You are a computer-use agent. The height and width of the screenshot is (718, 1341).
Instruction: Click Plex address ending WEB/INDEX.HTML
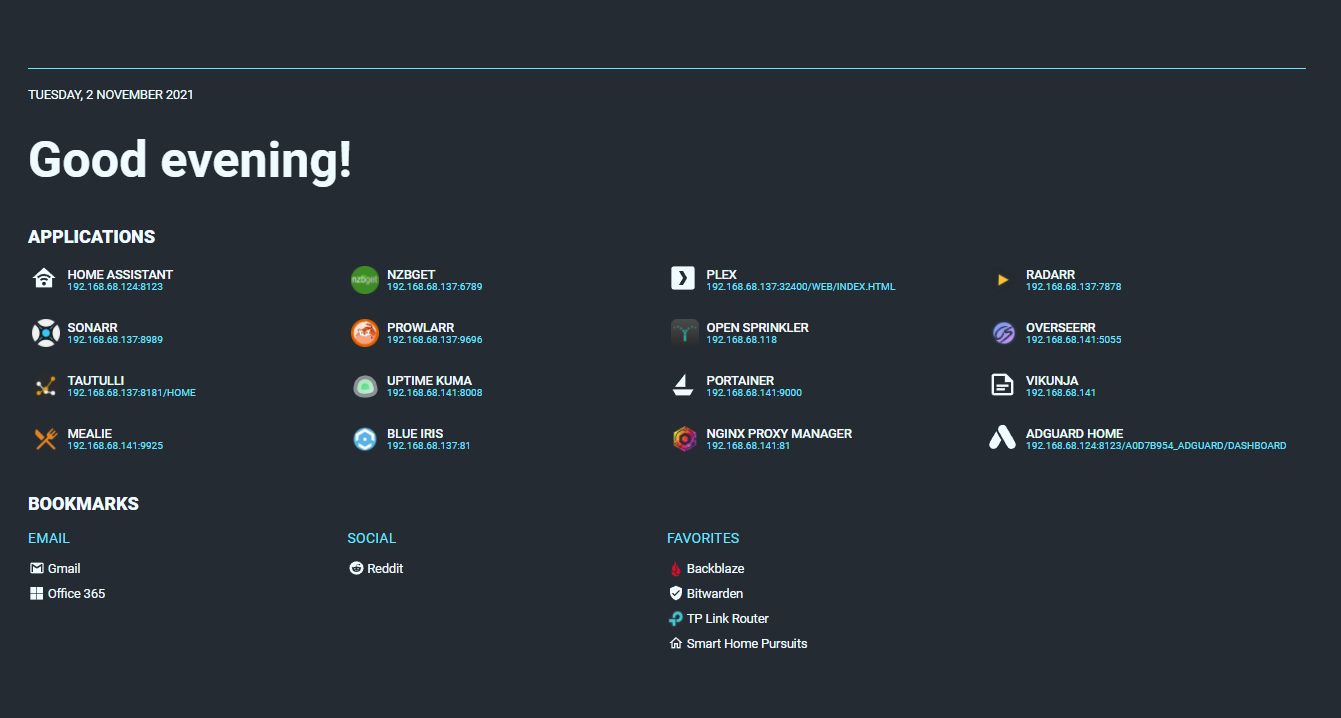[x=801, y=287]
